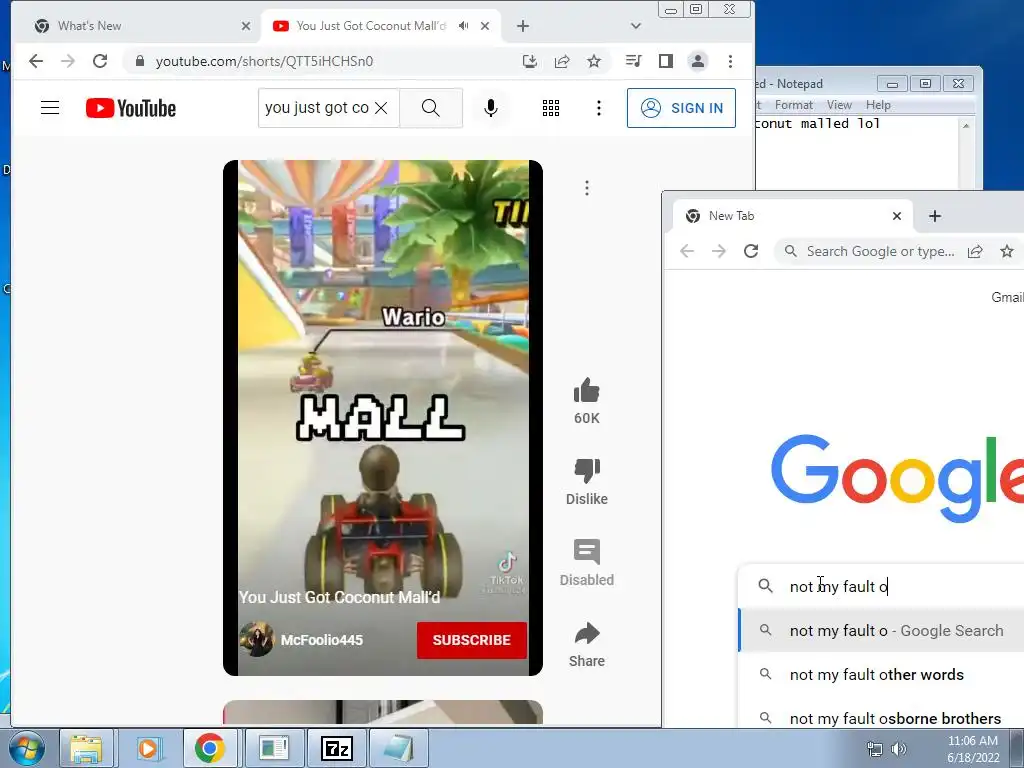The height and width of the screenshot is (768, 1024).
Task: Open the YouTube apps grid
Action: click(551, 108)
